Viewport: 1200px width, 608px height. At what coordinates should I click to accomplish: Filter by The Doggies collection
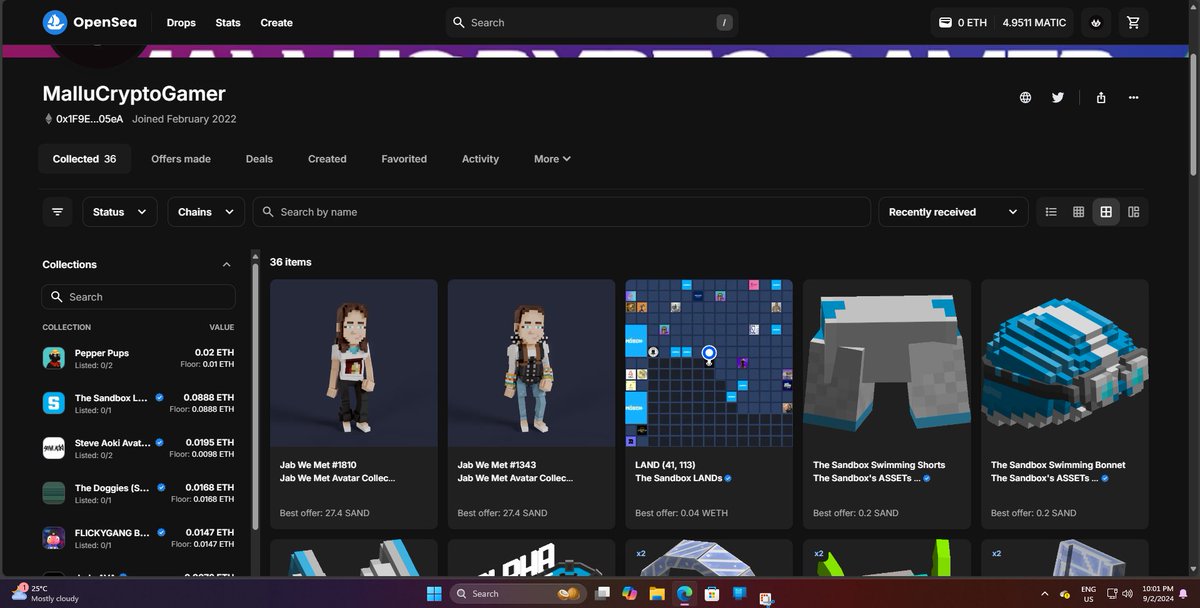pos(139,493)
